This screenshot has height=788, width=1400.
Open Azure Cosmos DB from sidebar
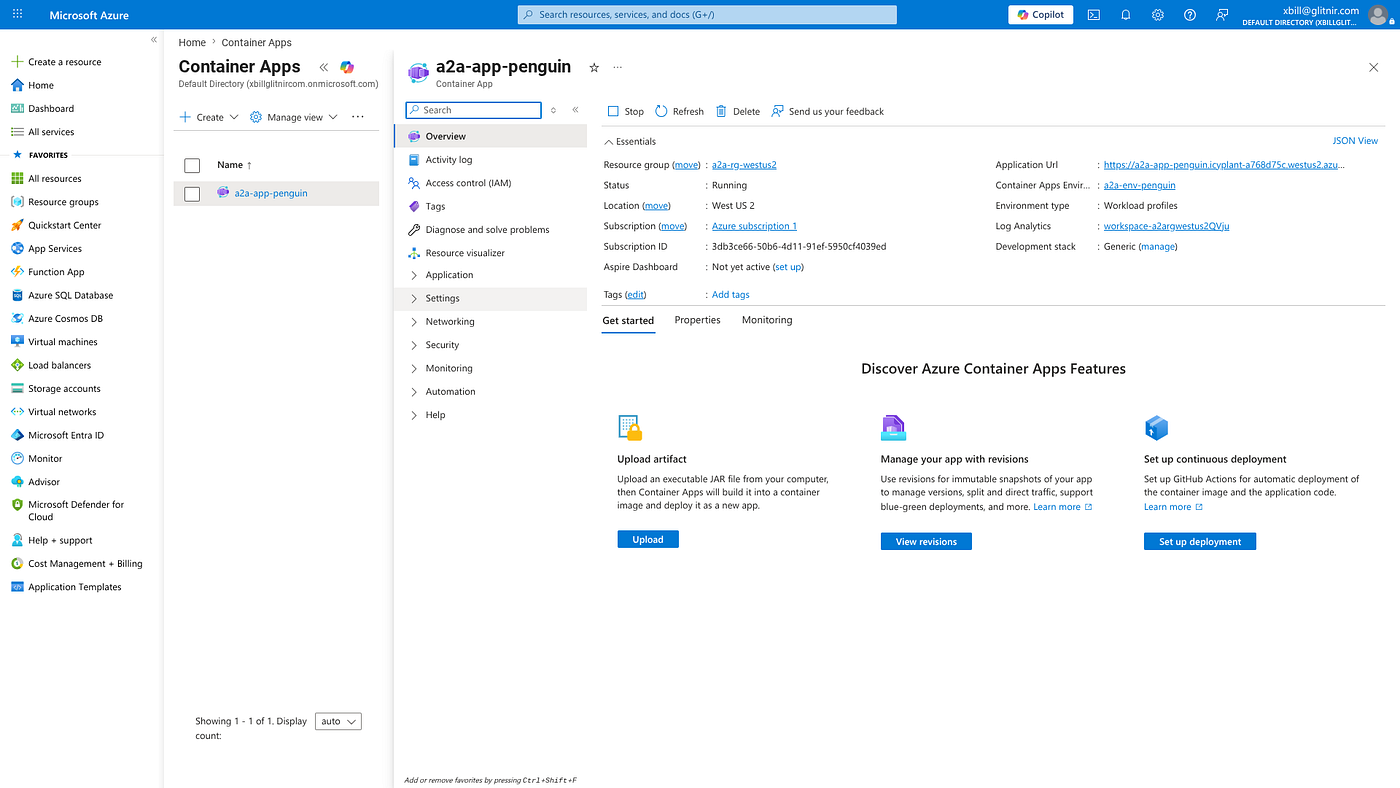tap(57, 318)
